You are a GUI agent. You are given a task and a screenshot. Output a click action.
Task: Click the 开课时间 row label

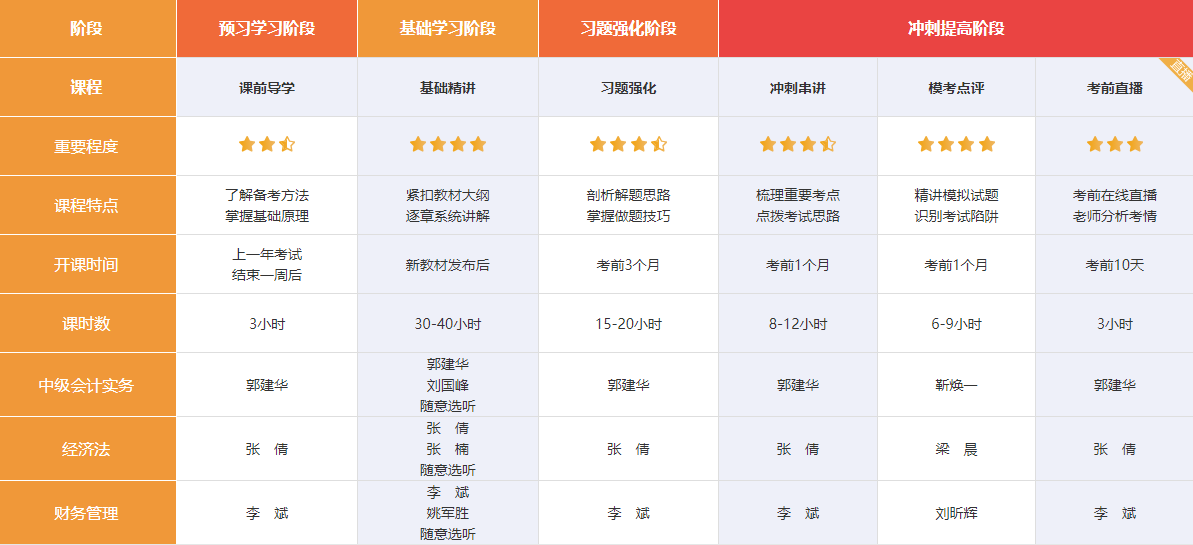(87, 265)
